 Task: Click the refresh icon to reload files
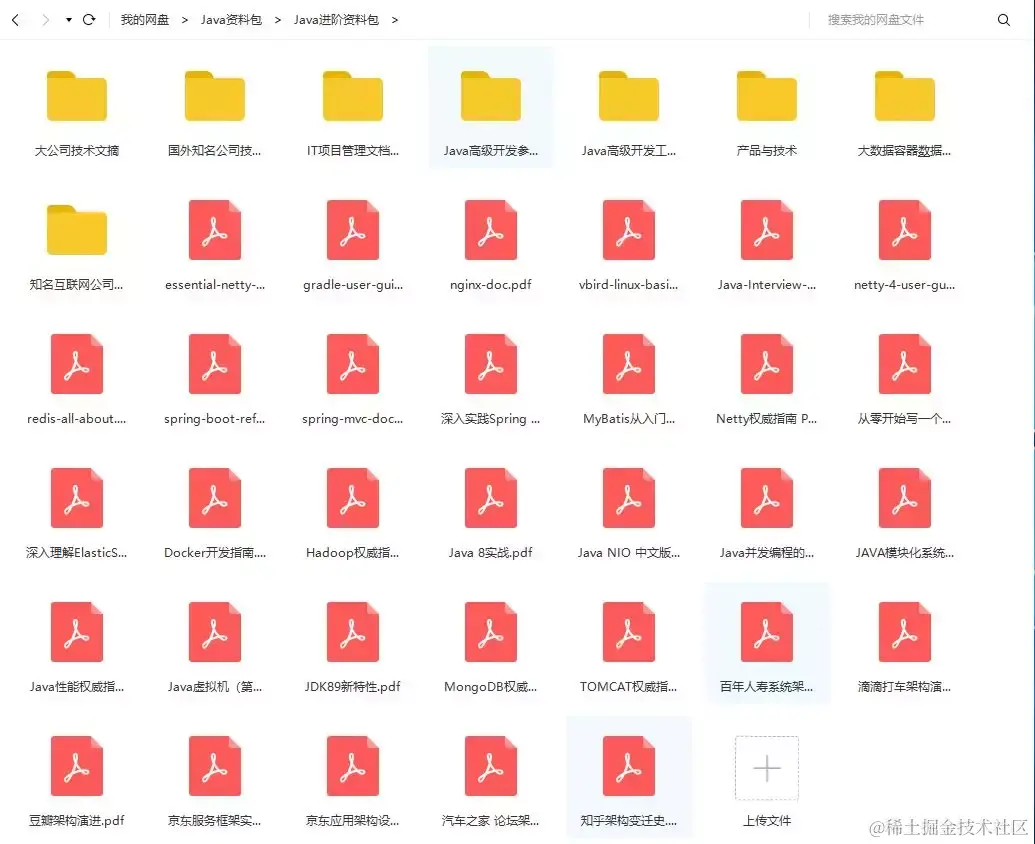(x=89, y=19)
